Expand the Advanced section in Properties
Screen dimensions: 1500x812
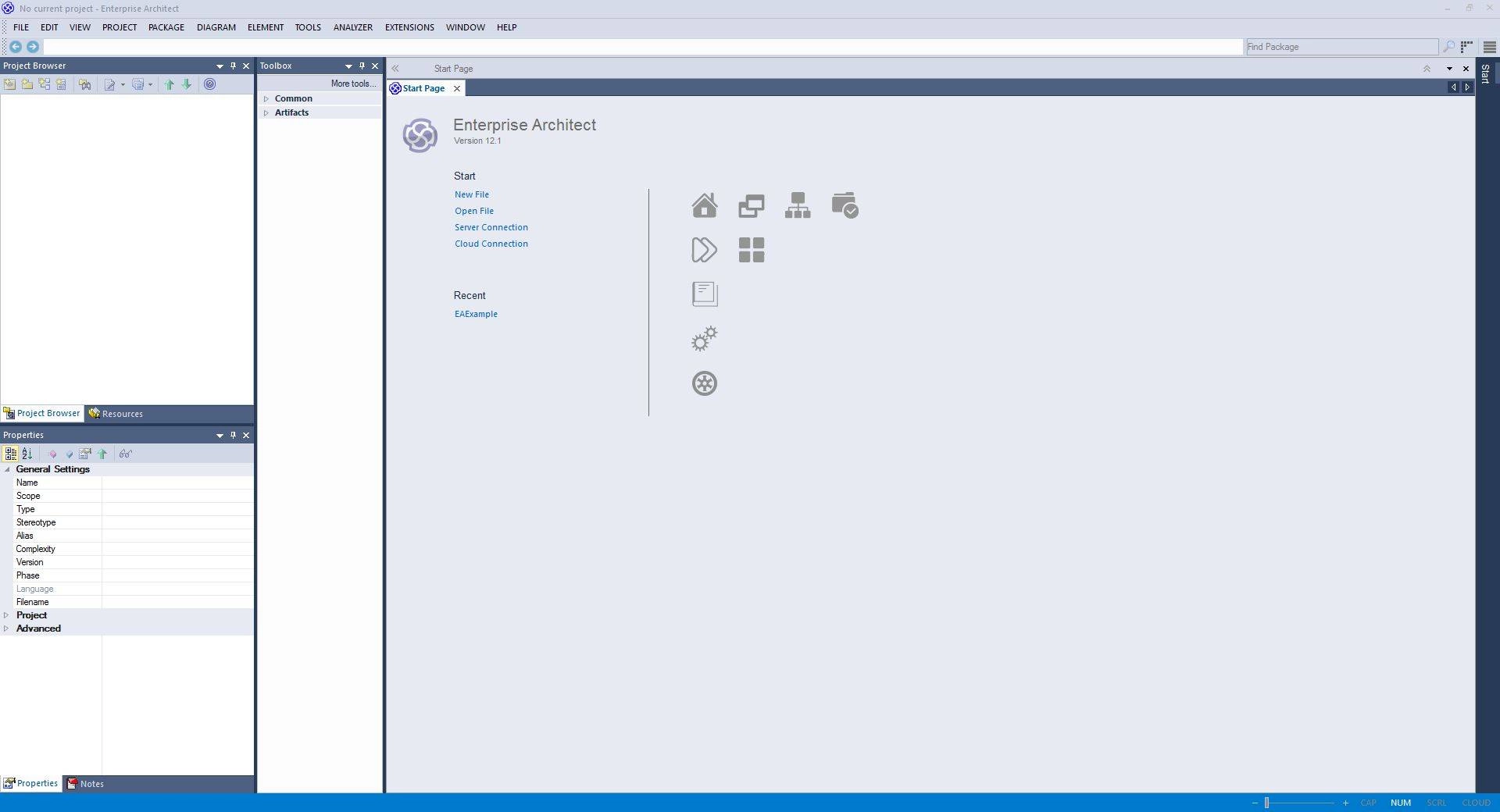click(7, 629)
